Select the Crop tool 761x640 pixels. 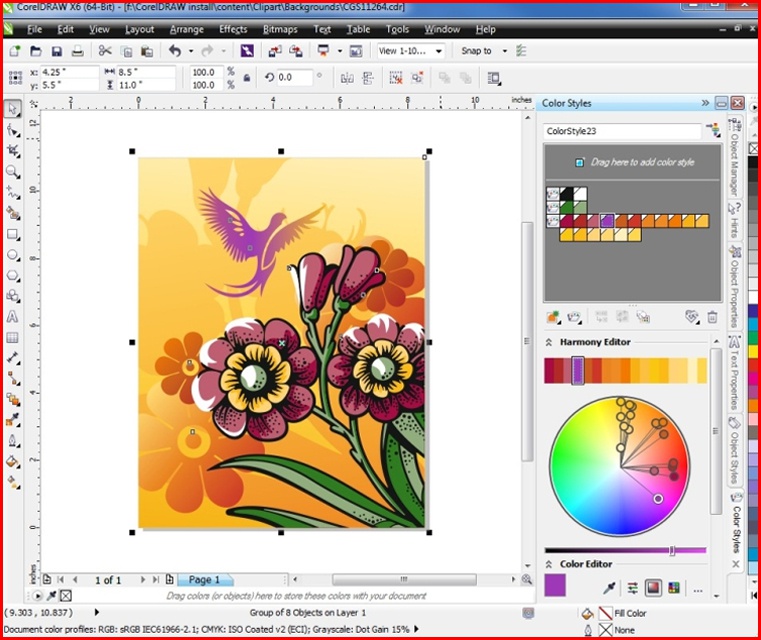tap(13, 151)
